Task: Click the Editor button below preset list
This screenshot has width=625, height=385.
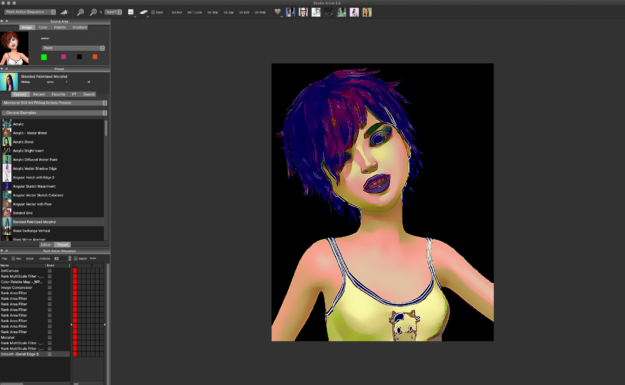Action: [46, 245]
